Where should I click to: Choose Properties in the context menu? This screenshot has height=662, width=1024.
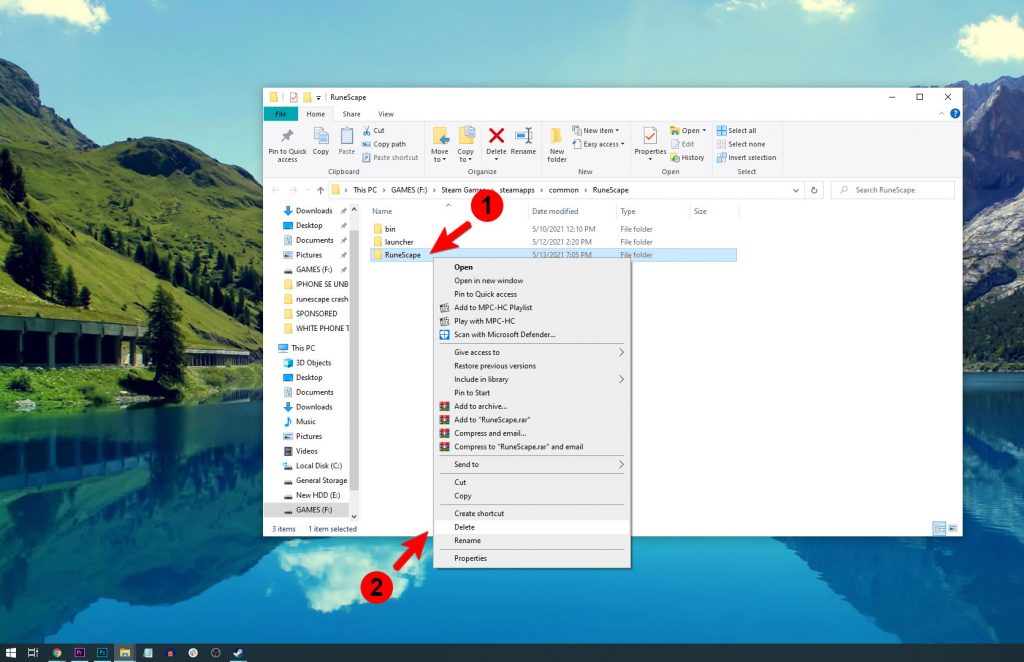532,558
